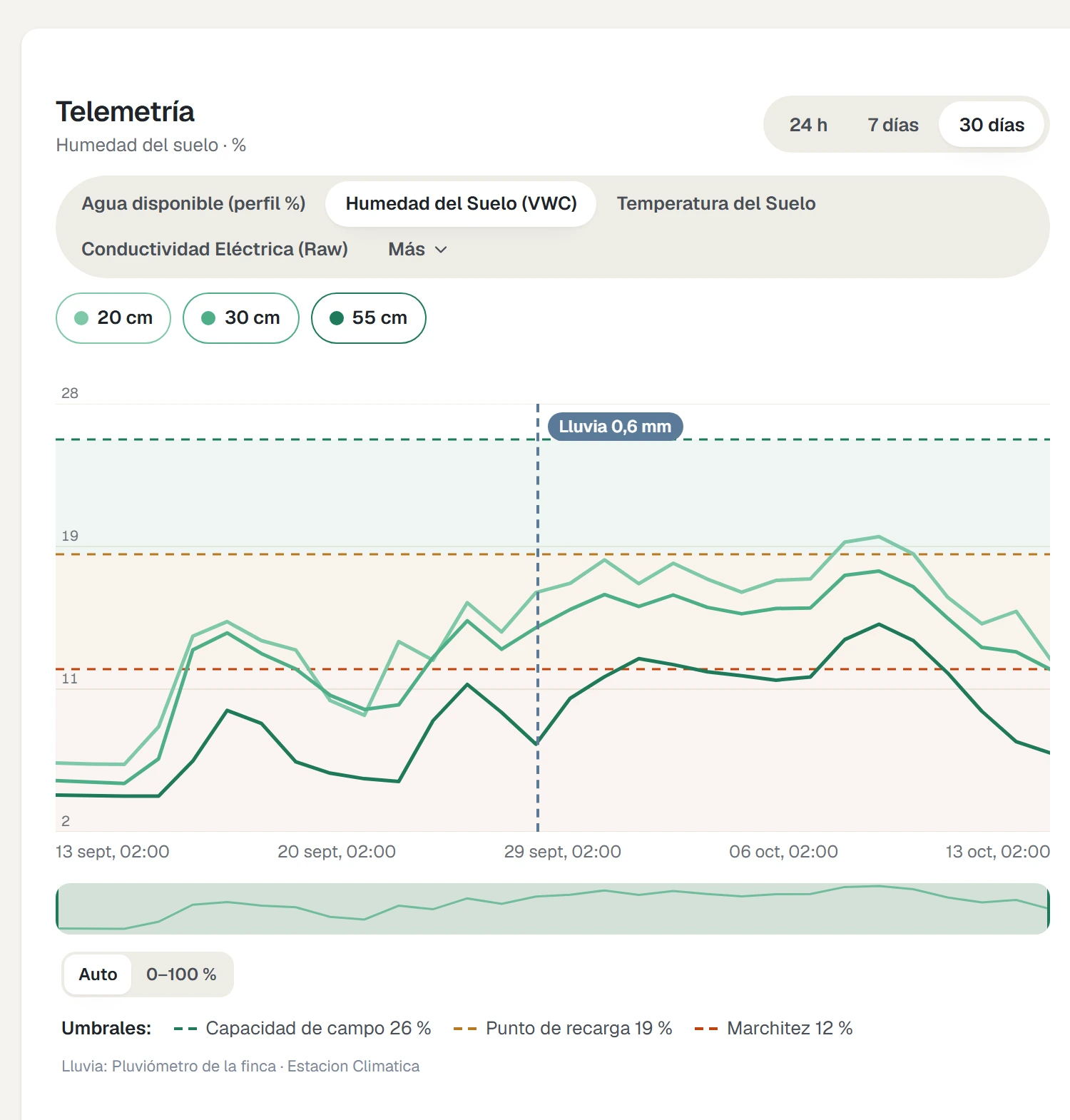Switch to Conductividad Eléctrica (Raw)

tap(215, 249)
